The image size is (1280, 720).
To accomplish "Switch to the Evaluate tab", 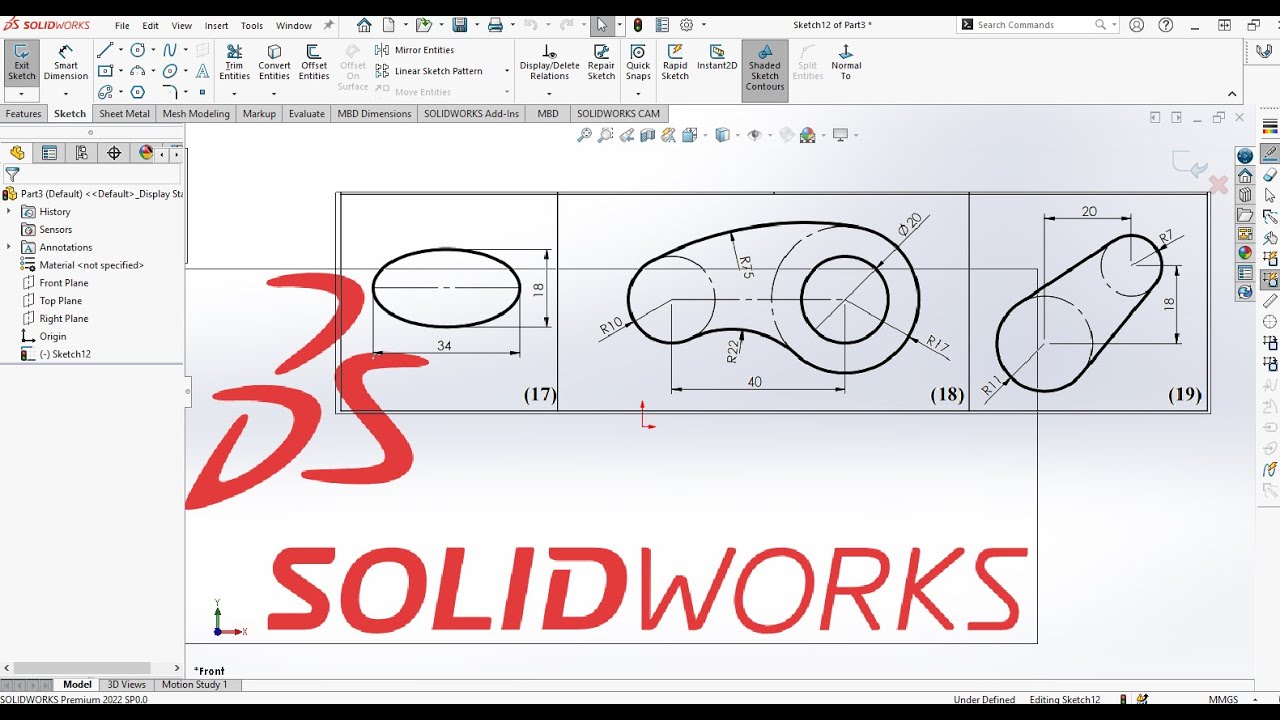I will pyautogui.click(x=307, y=114).
